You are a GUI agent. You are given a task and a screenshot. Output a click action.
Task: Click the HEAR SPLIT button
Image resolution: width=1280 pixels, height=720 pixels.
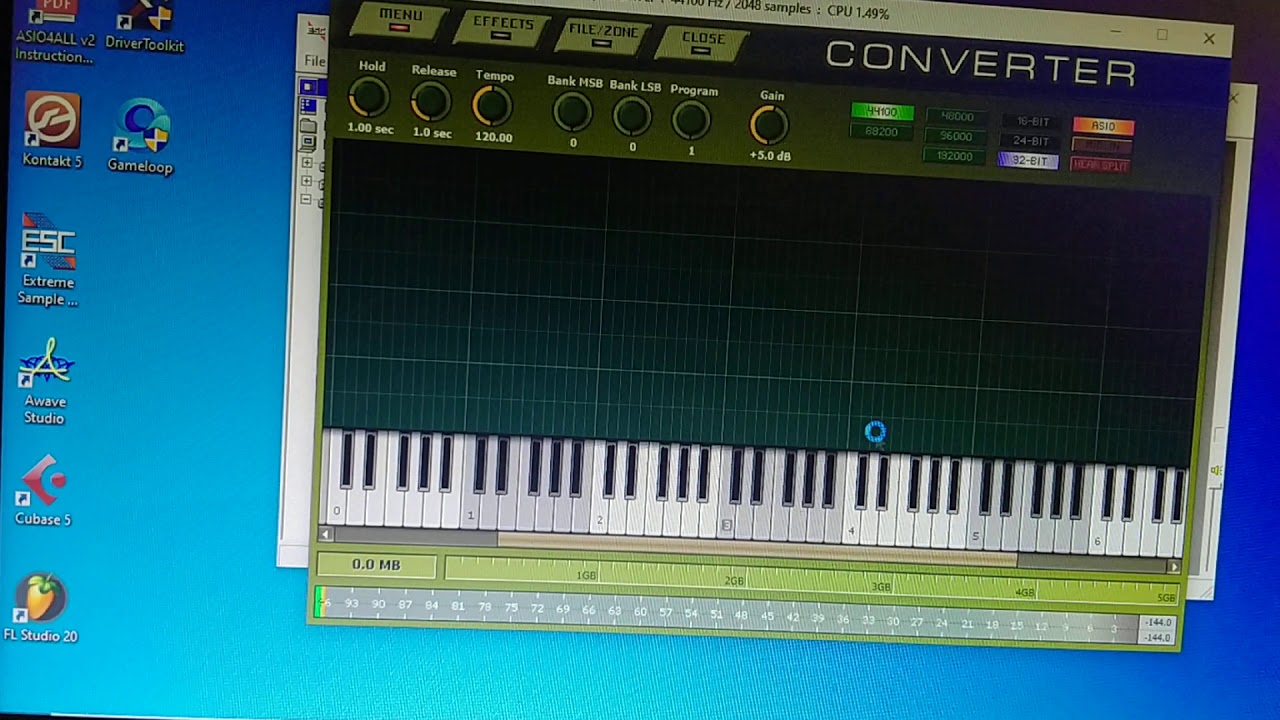point(1100,165)
